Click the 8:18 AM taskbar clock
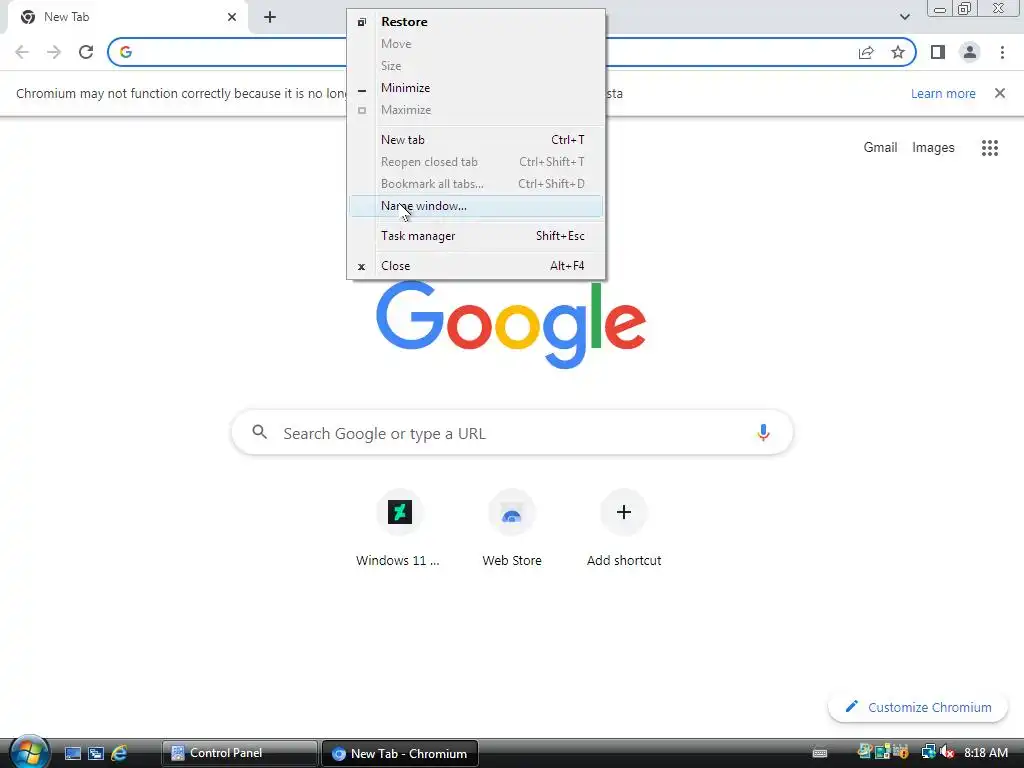Screen dimensions: 1024x768 tap(985, 753)
